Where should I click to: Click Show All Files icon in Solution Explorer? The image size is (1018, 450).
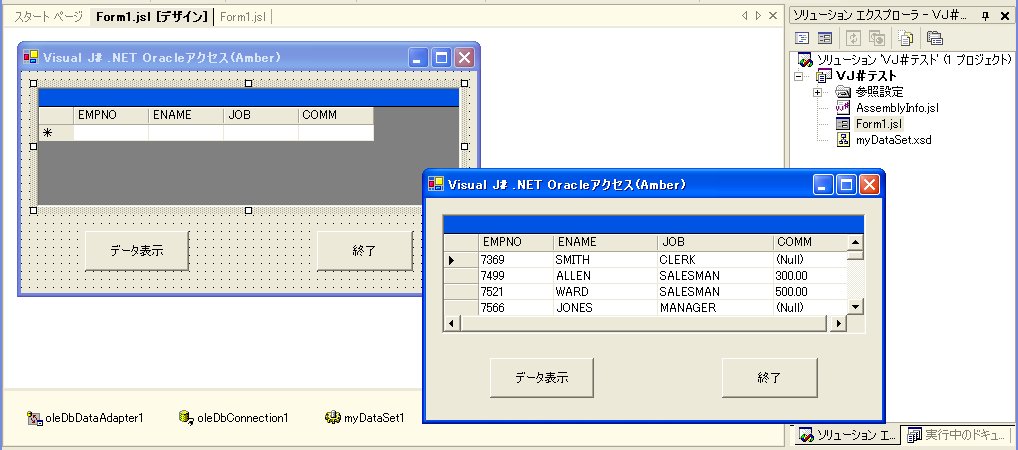tap(907, 38)
